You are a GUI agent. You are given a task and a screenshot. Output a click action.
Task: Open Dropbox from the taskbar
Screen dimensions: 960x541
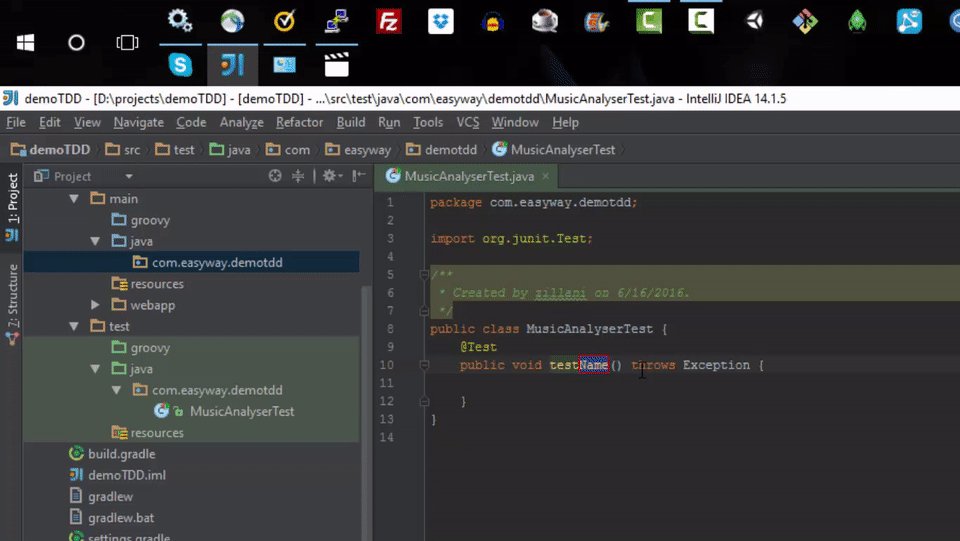(441, 21)
